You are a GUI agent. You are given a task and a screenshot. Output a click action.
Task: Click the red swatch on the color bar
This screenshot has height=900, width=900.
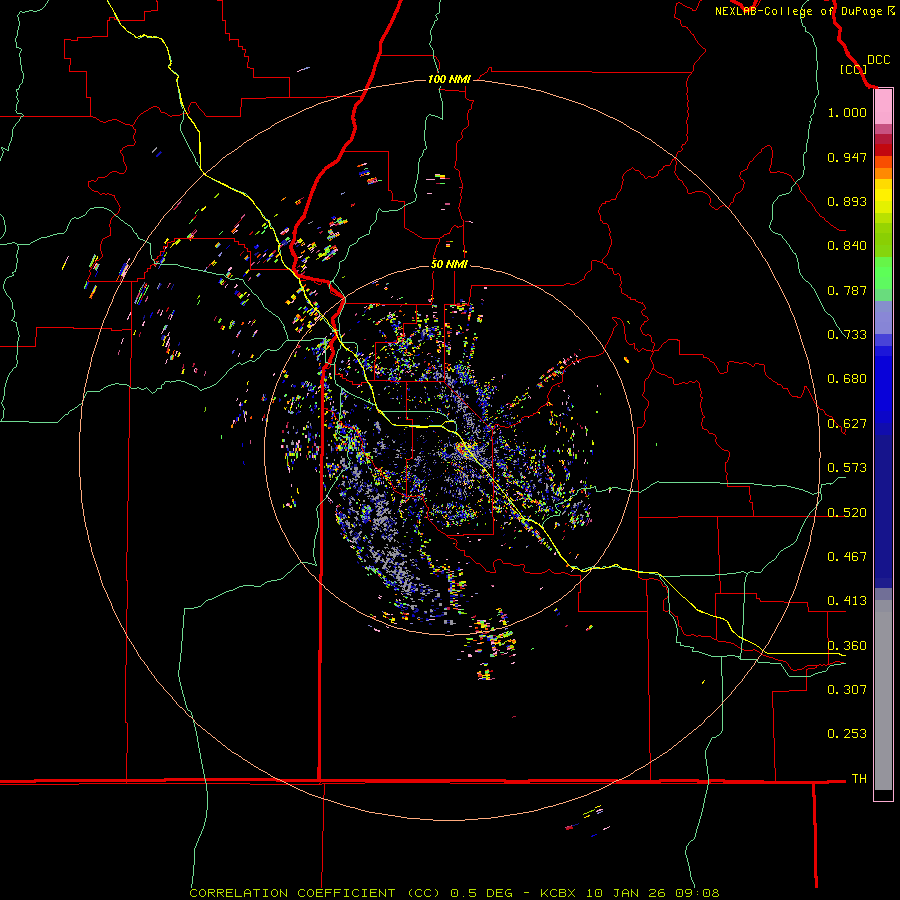883,150
